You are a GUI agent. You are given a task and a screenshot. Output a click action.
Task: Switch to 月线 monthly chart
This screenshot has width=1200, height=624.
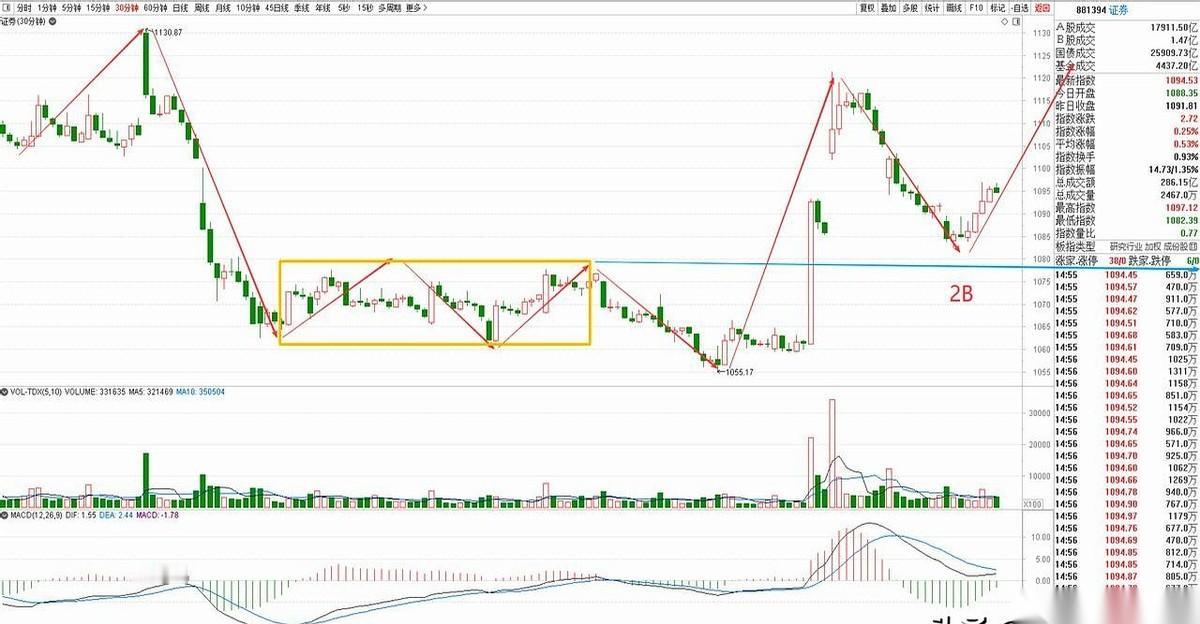pyautogui.click(x=223, y=8)
